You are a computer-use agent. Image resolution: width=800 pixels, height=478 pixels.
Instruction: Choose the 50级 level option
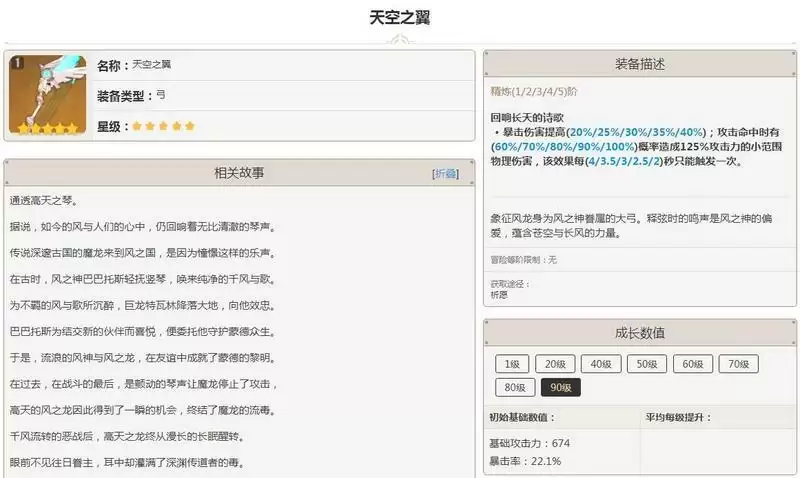tap(647, 364)
